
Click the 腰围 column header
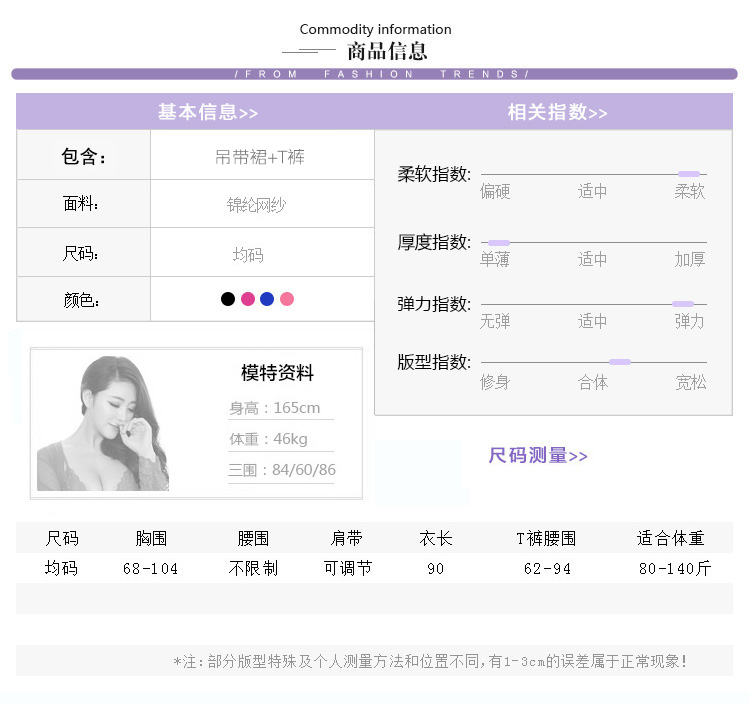(x=253, y=538)
